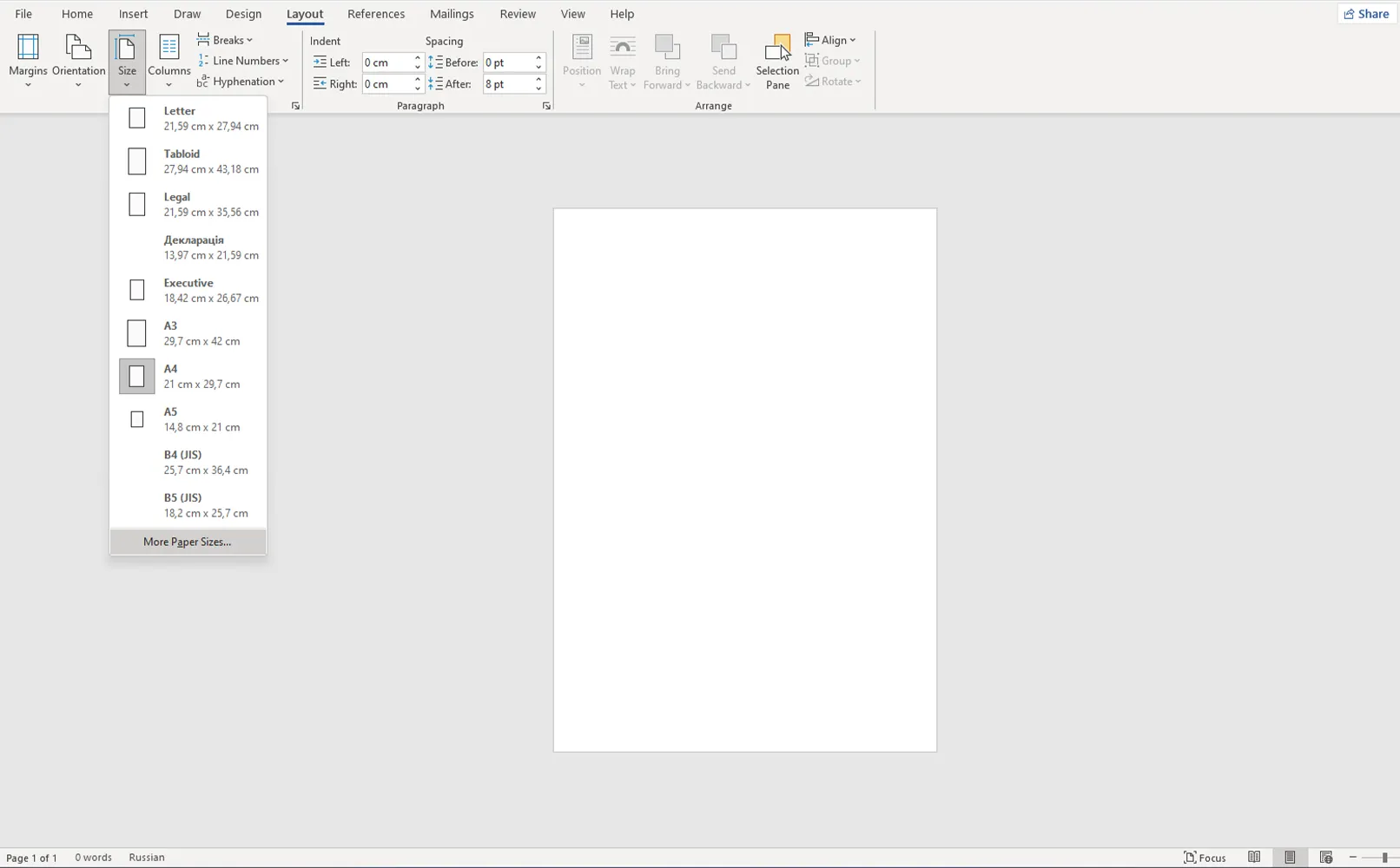The width and height of the screenshot is (1400, 868).
Task: Collapse the Size paper menu button
Action: [127, 61]
